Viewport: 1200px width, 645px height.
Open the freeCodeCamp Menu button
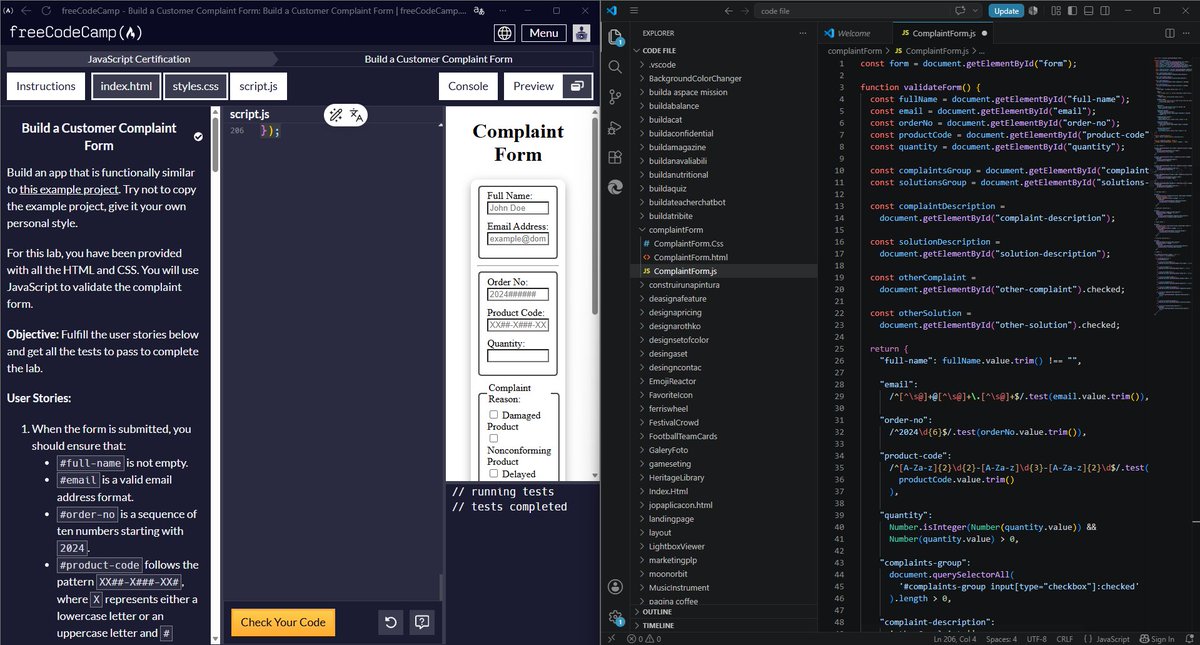[544, 33]
